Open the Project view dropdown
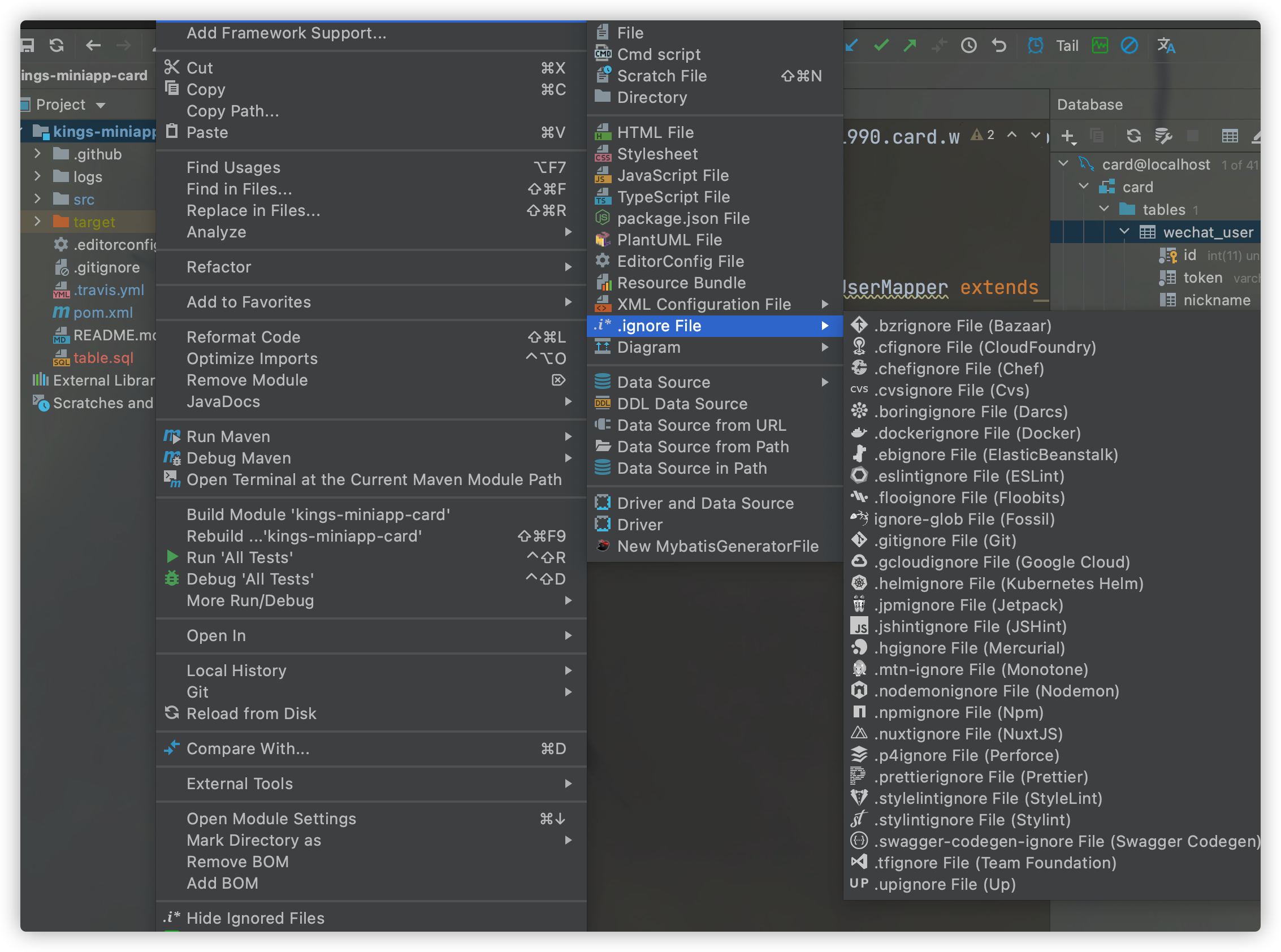 coord(101,105)
